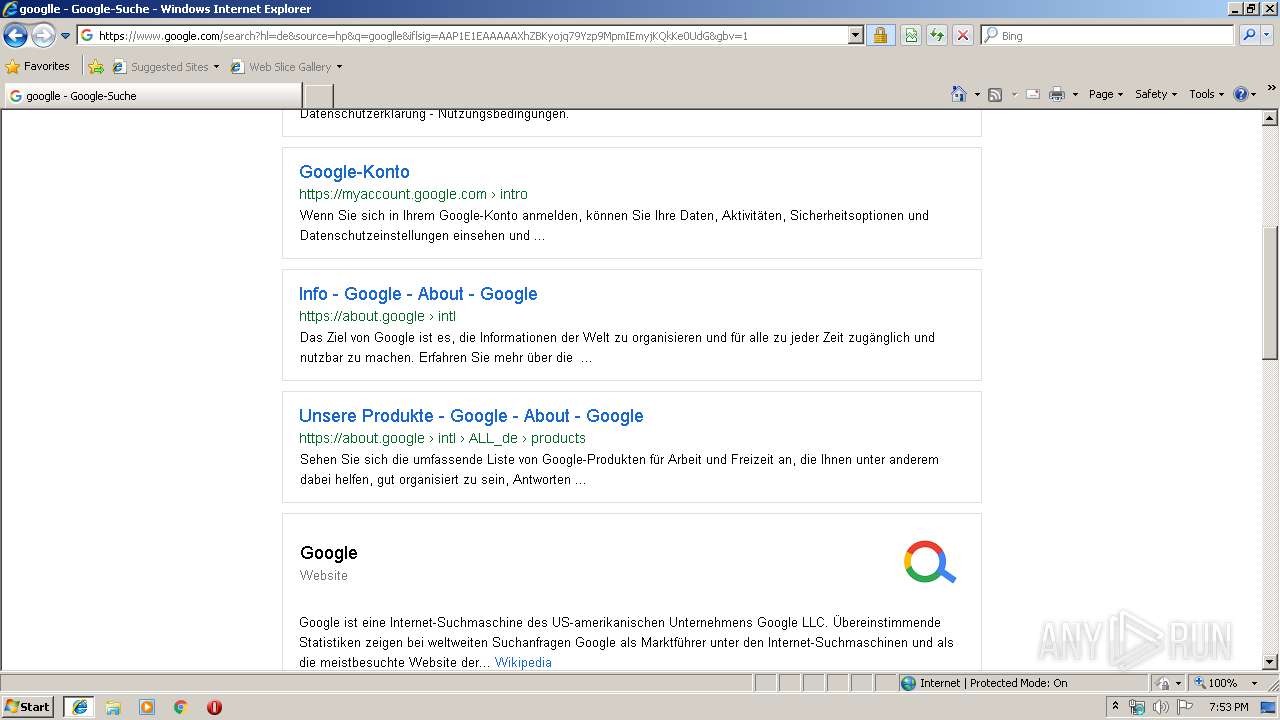
Task: Open the red Opera taskbar icon
Action: (214, 707)
